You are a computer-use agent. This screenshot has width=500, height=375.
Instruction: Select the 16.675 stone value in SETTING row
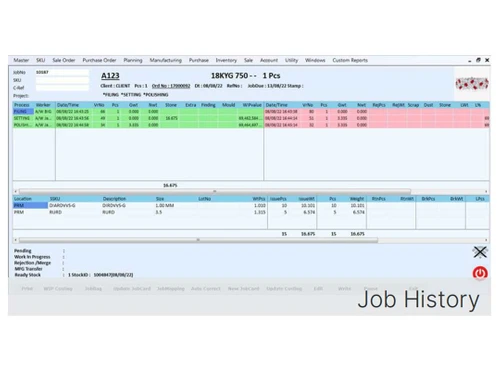(171, 118)
